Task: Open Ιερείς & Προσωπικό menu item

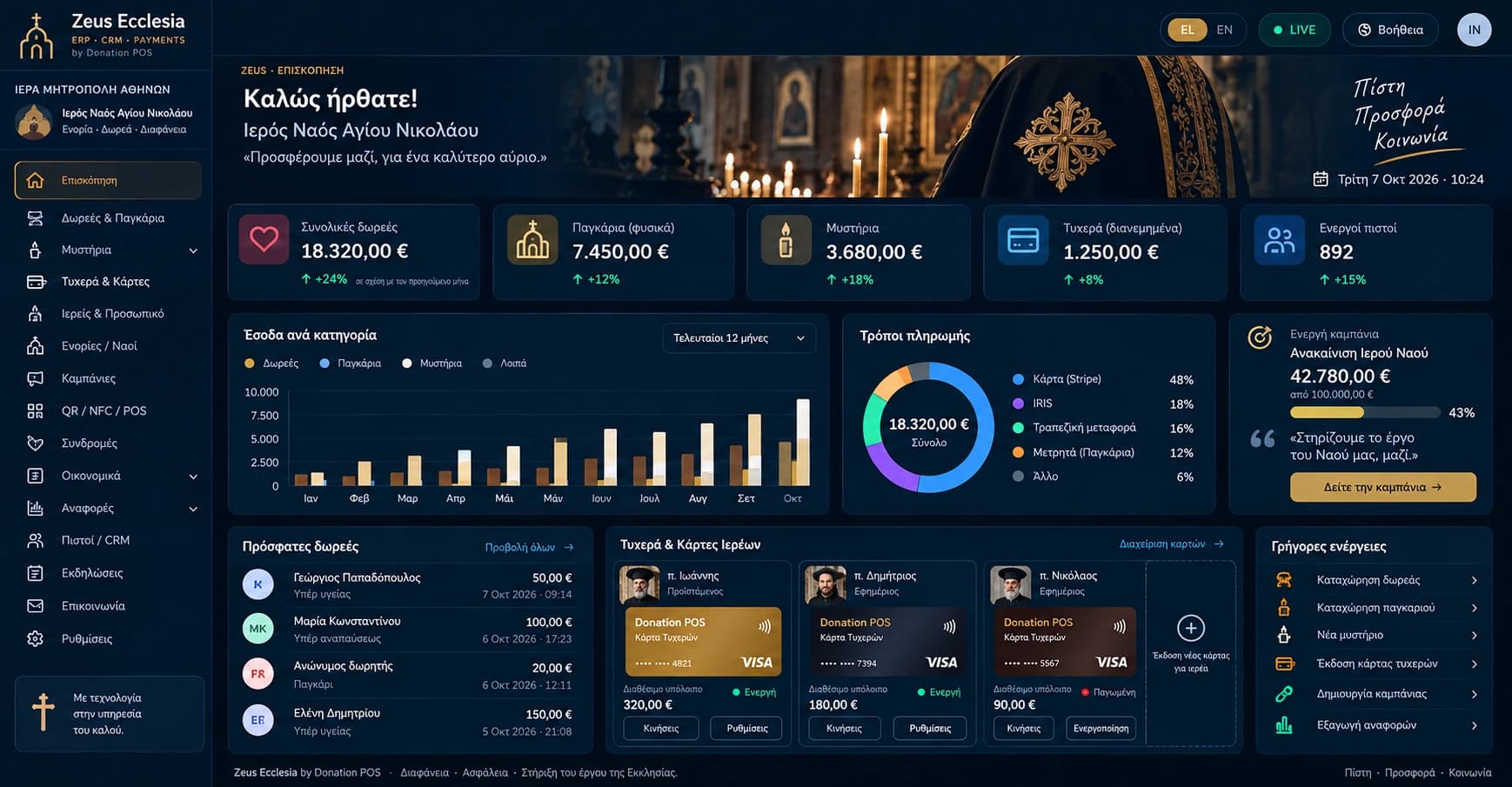Action: [108, 314]
